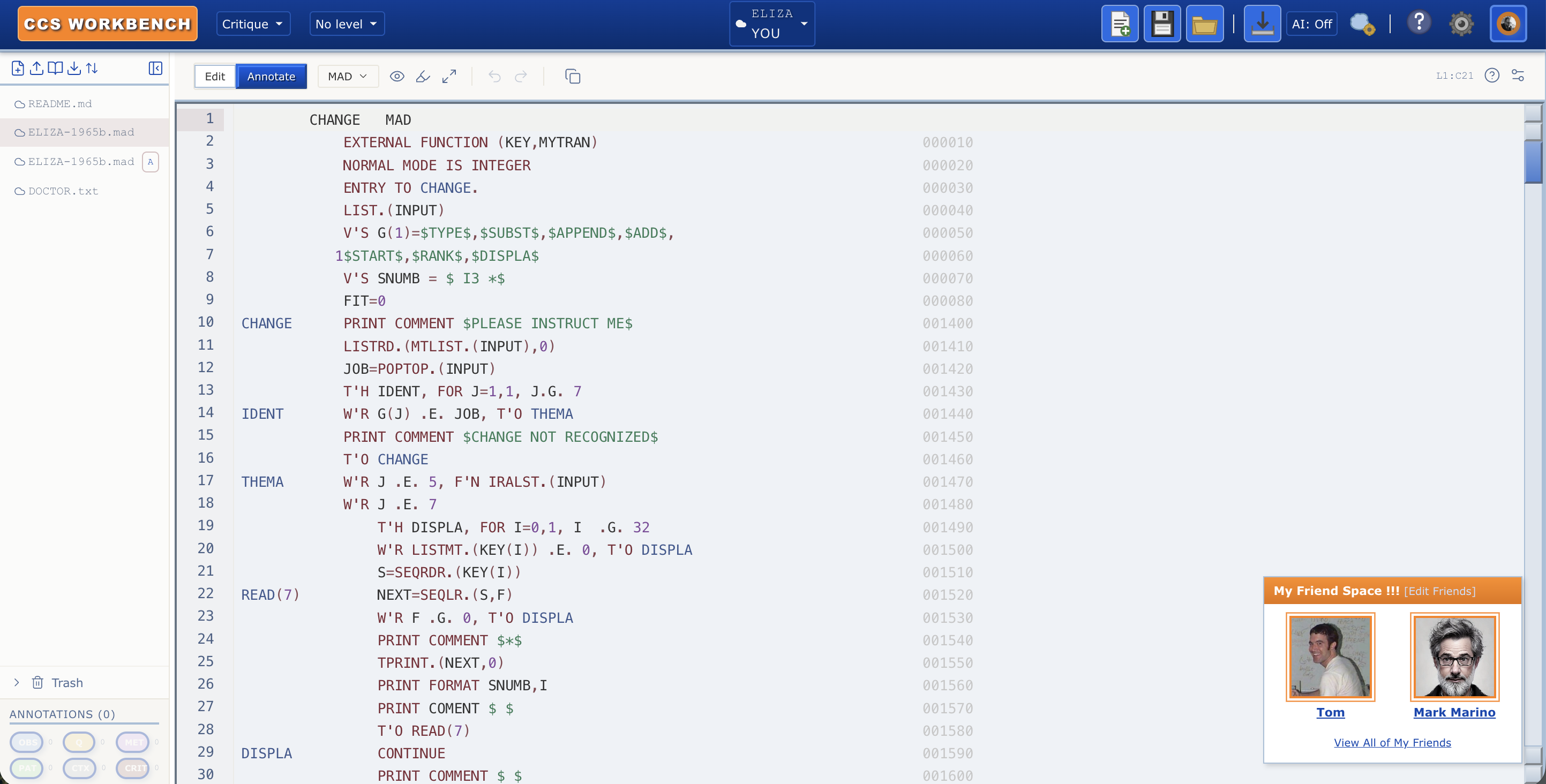Toggle the eye visibility icon

coord(397,76)
